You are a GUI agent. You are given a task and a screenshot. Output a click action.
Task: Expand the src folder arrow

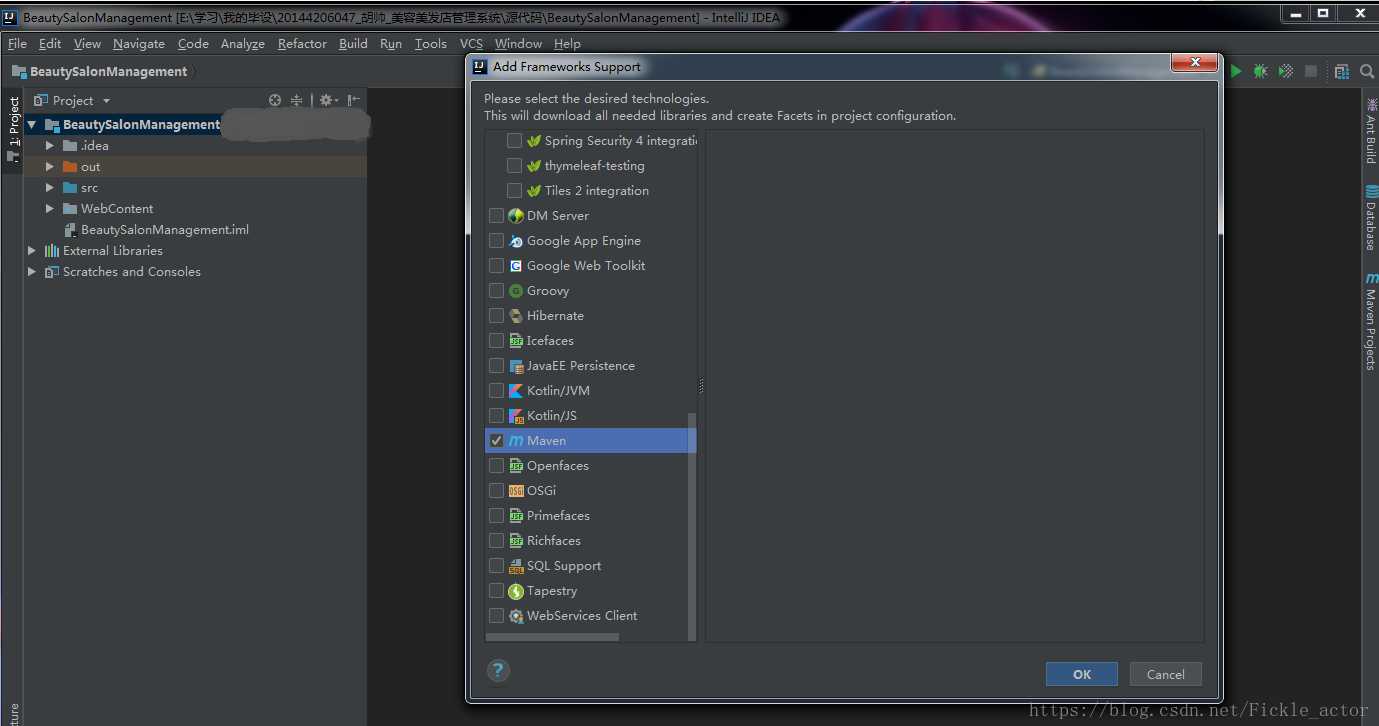coord(50,187)
